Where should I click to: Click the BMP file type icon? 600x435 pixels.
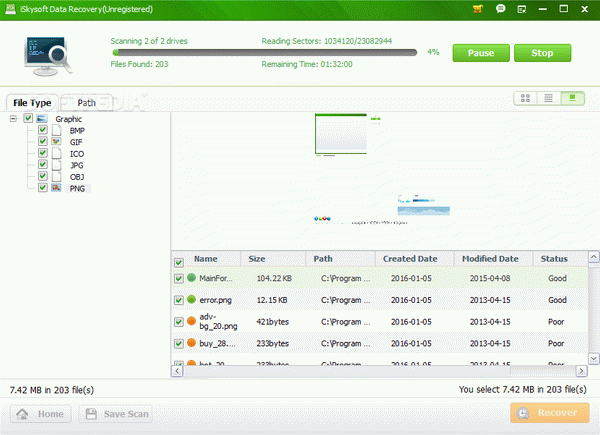click(x=57, y=130)
